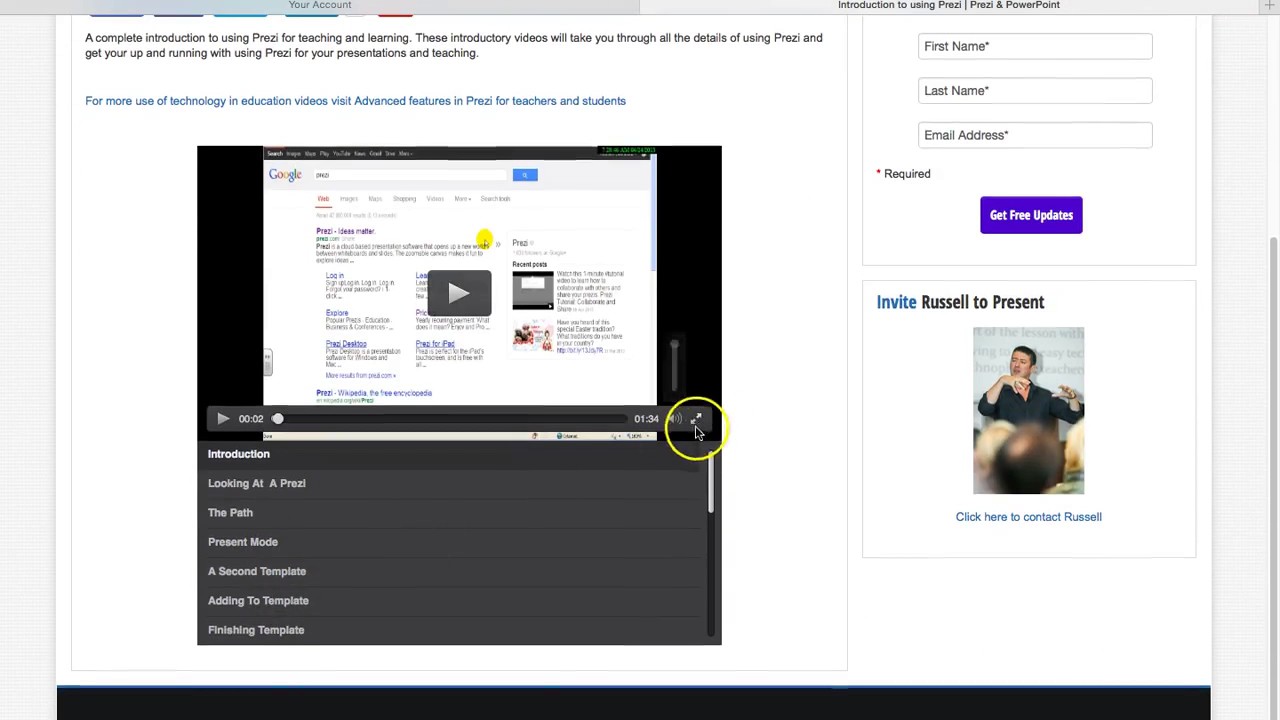The image size is (1280, 720).
Task: Switch to the Your Account browser tab
Action: [320, 5]
